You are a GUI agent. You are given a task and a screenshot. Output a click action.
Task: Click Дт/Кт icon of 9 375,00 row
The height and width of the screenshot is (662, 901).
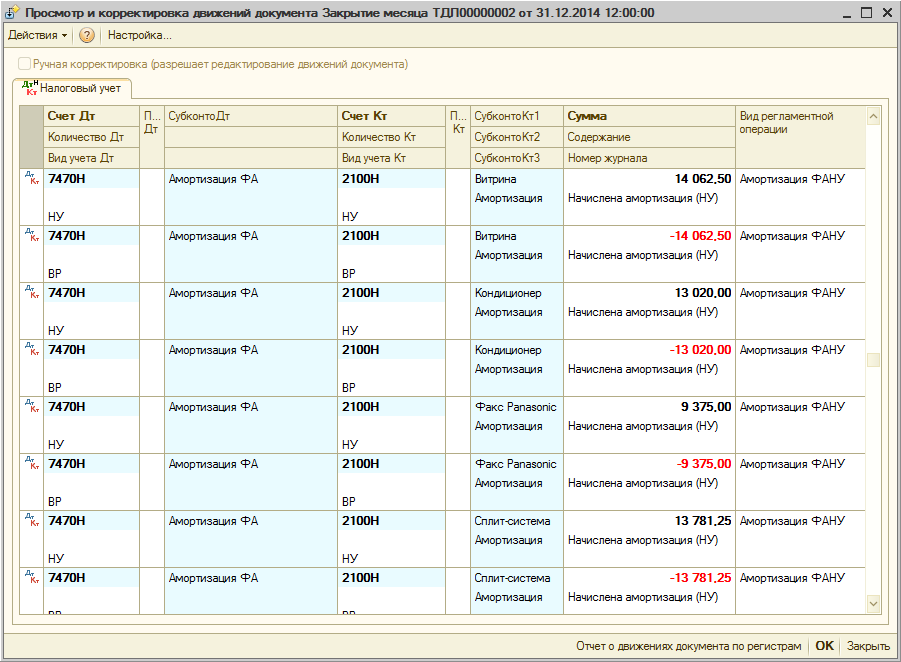coord(31,407)
